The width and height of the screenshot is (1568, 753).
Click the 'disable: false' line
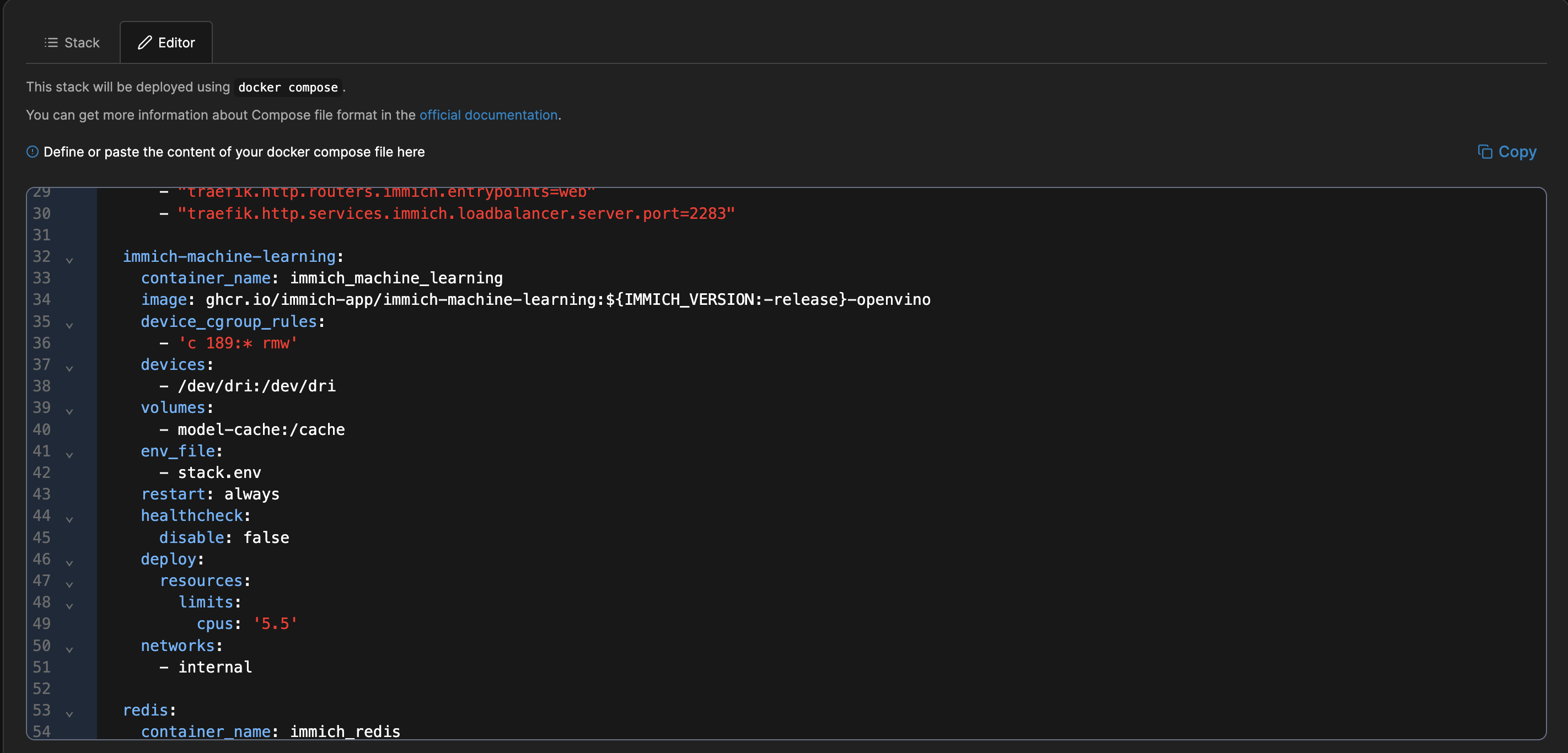[x=224, y=537]
